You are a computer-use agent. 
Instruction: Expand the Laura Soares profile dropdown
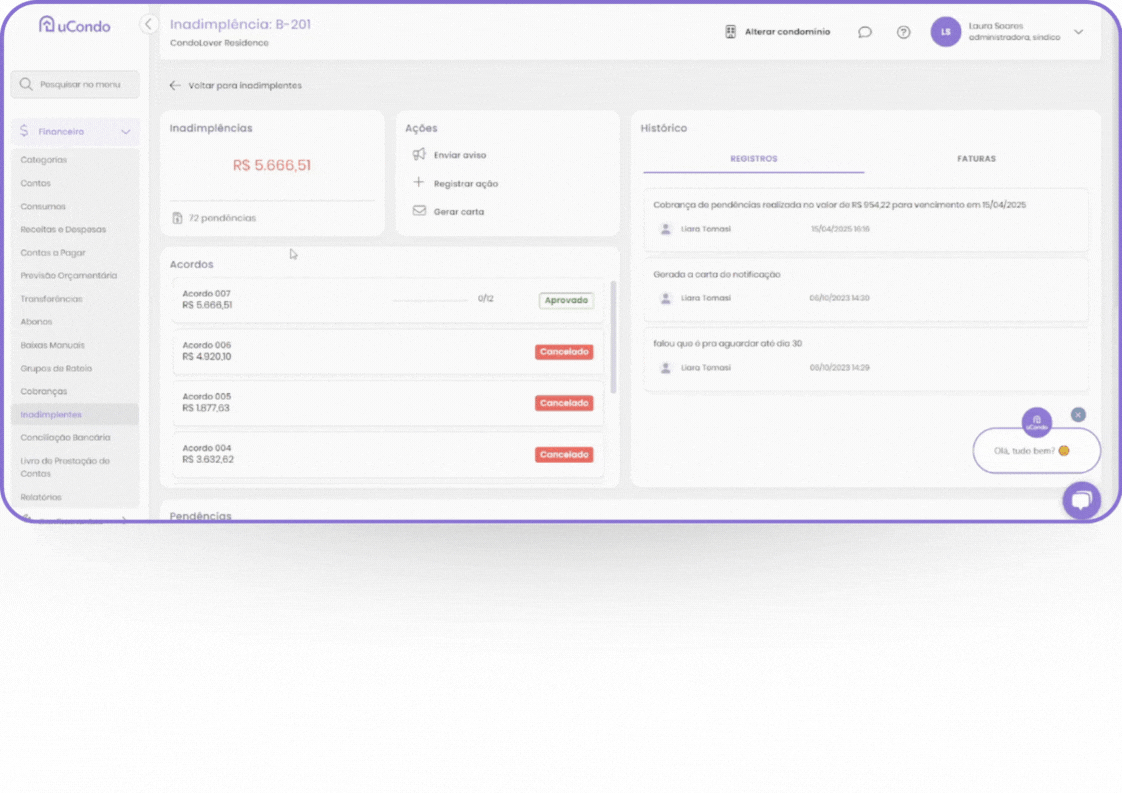tap(1078, 32)
